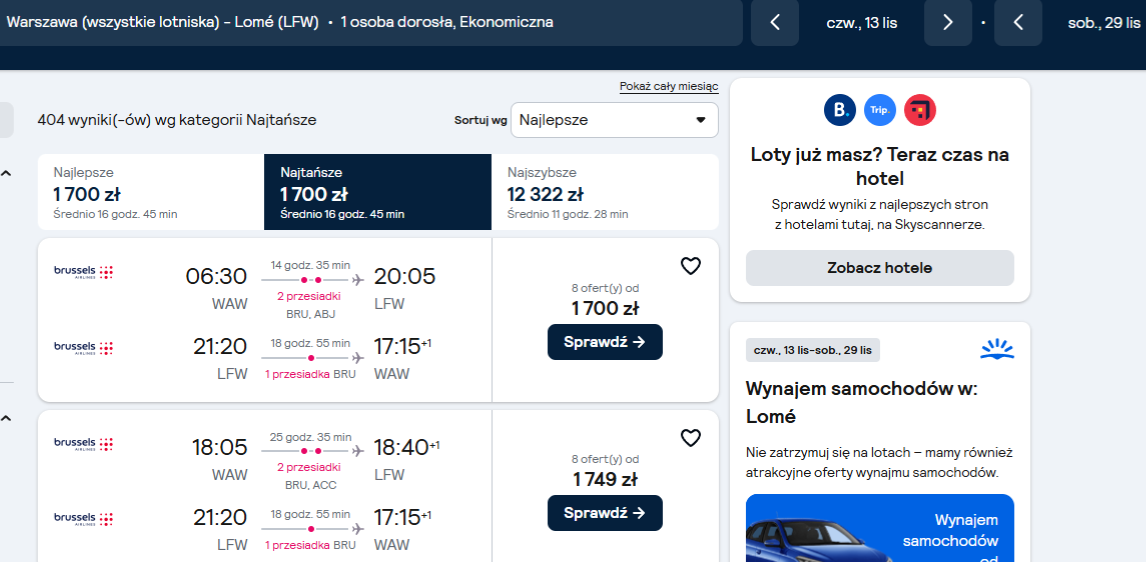Open the Pokaż cały miesiąc link

669,86
